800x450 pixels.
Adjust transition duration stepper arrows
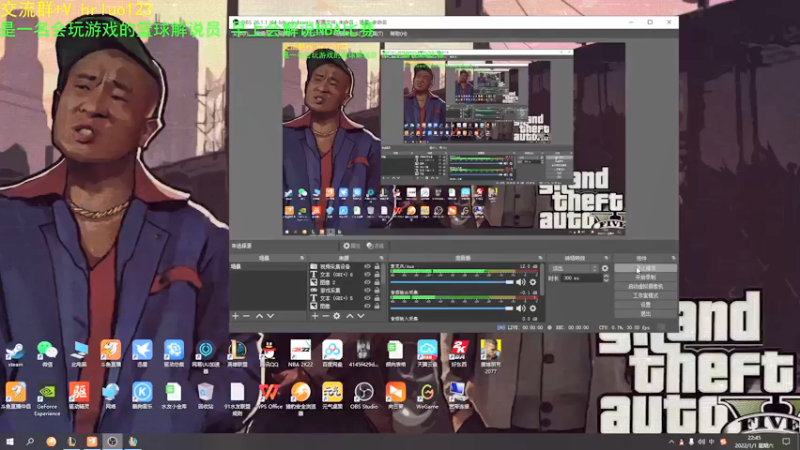tap(606, 278)
